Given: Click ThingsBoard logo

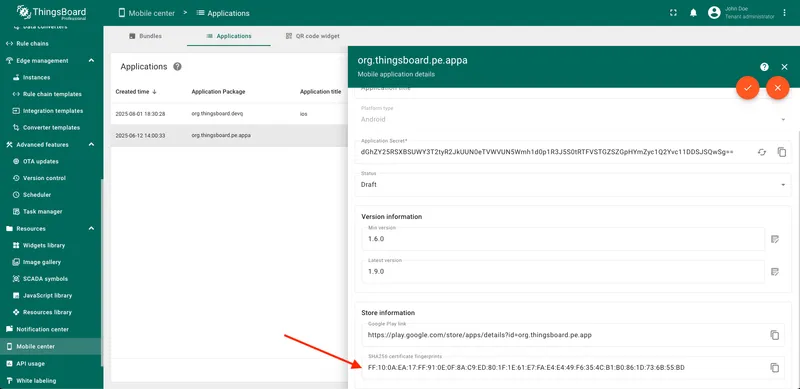Looking at the screenshot, I should pyautogui.click(x=51, y=13).
